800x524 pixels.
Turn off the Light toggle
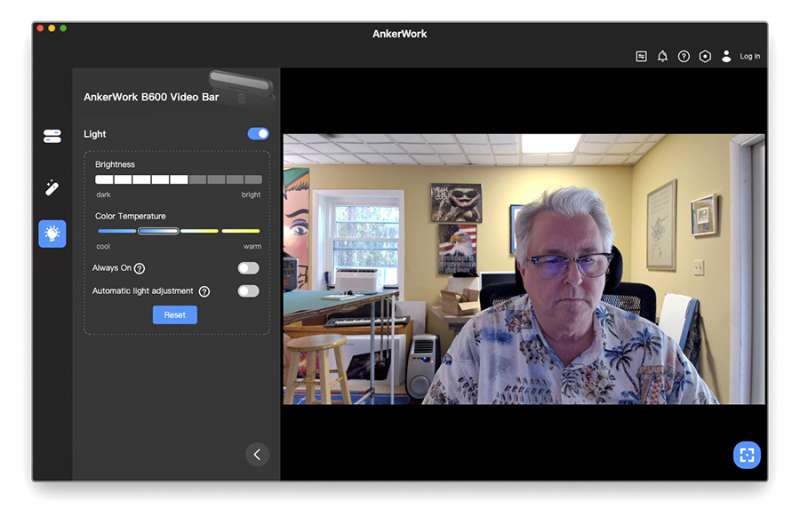click(258, 134)
